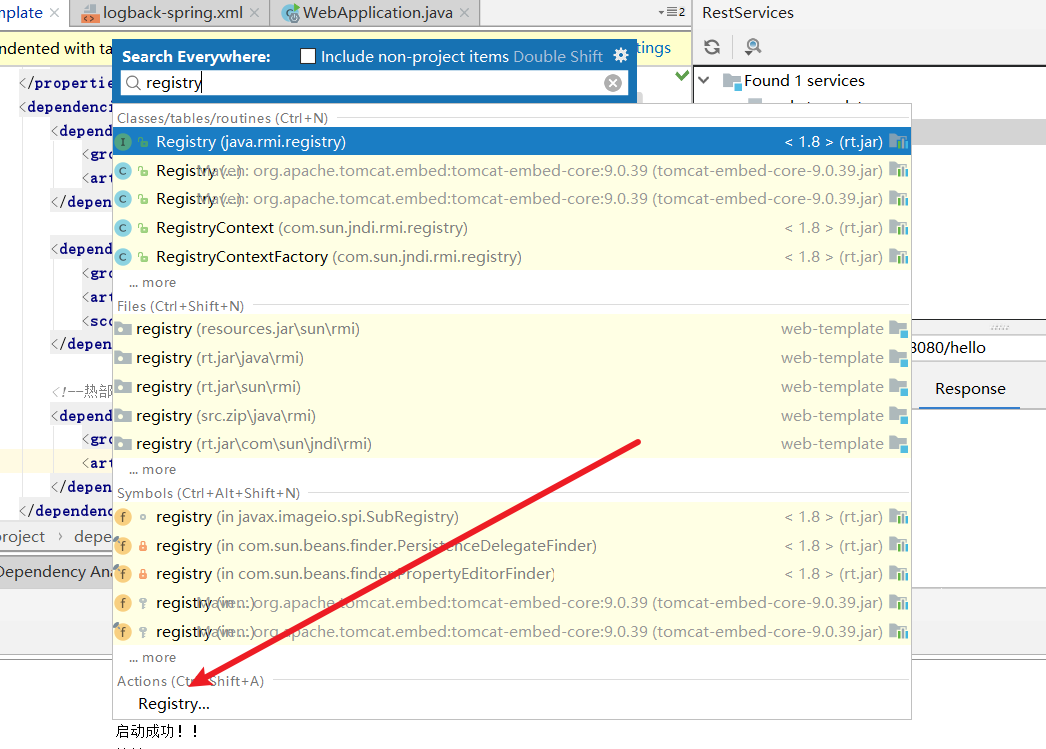The width and height of the screenshot is (1046, 749).
Task: Clear the registry search text
Action: point(613,83)
